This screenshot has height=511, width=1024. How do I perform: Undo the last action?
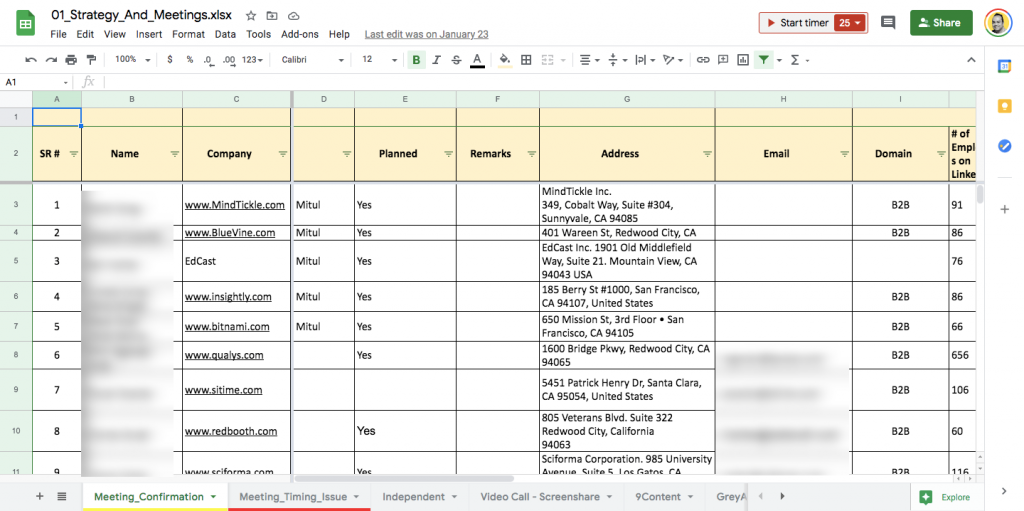point(31,59)
